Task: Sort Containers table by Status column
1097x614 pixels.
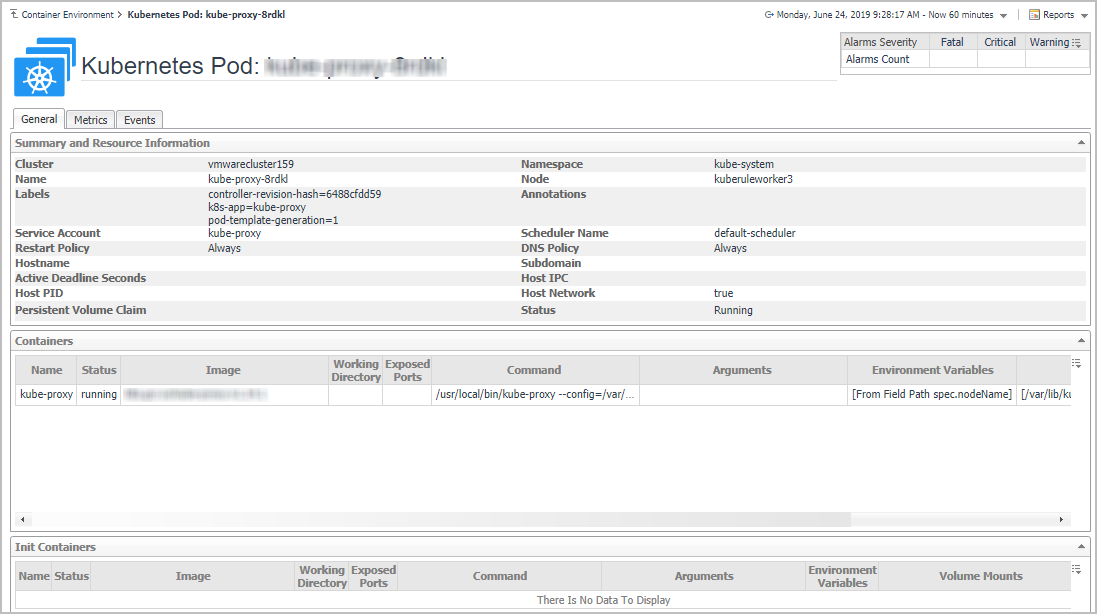Action: [99, 370]
